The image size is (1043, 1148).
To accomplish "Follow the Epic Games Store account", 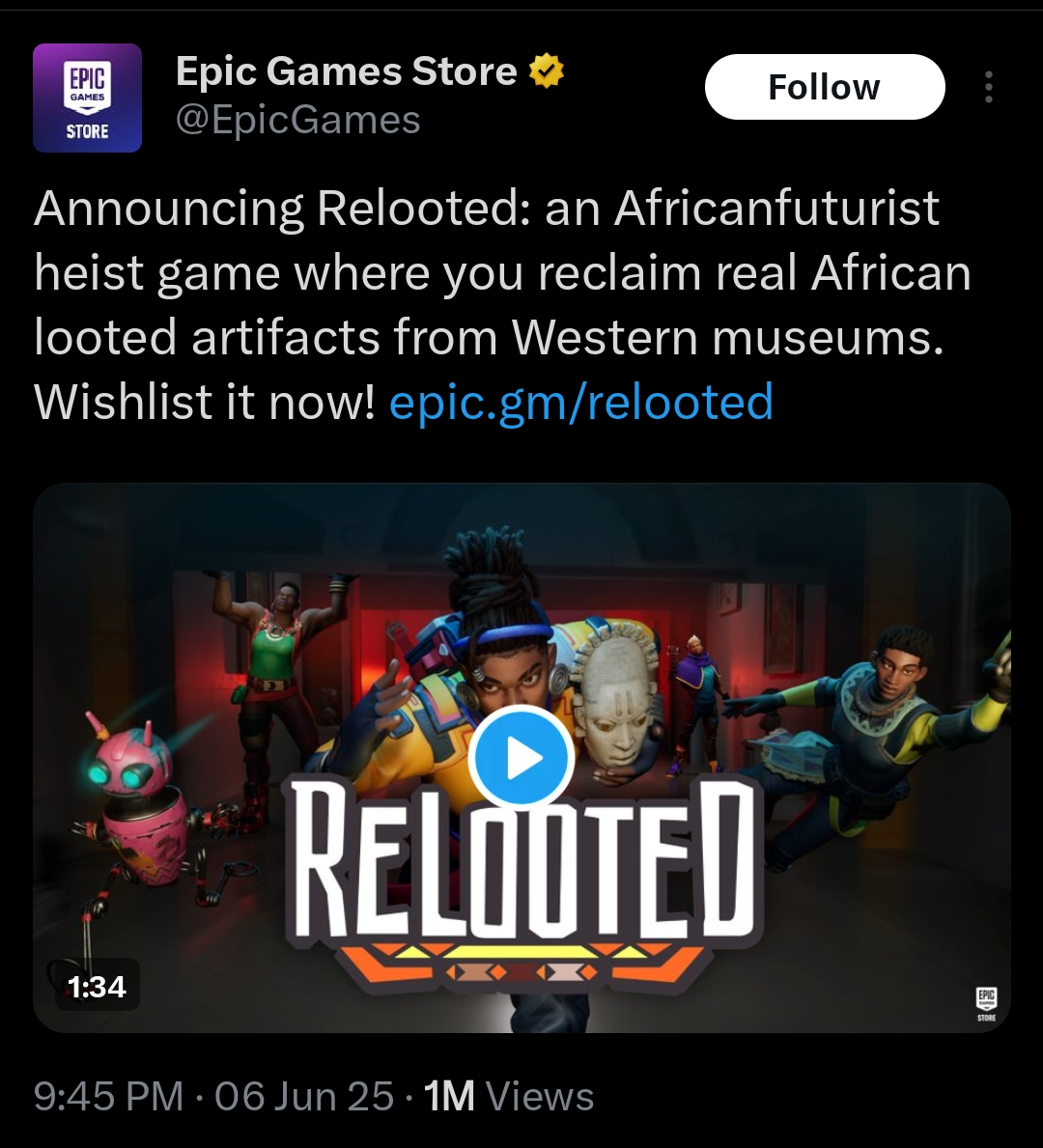I will tap(825, 86).
